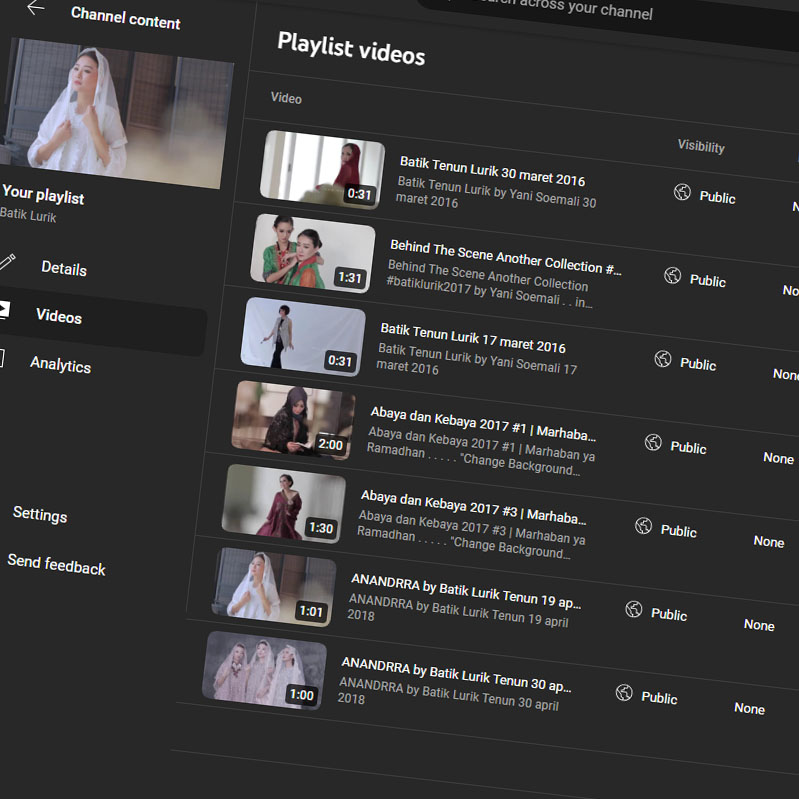
Task: Open the Details menu item
Action: point(64,268)
